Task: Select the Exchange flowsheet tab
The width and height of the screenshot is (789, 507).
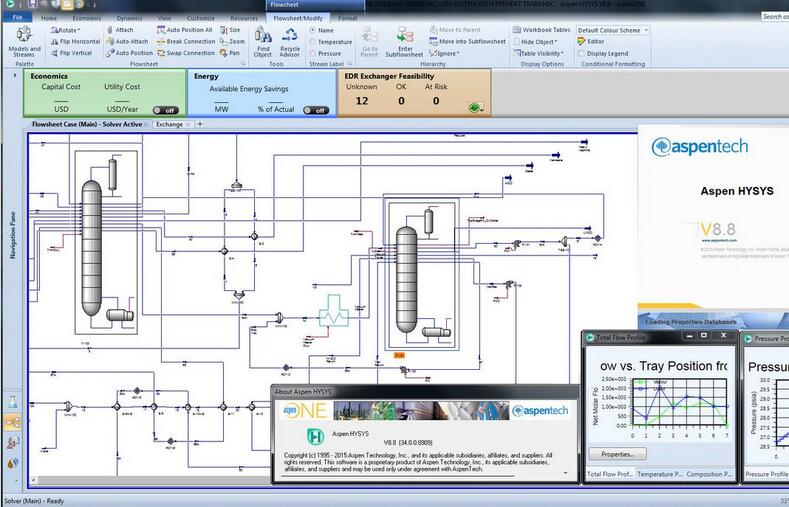Action: (x=169, y=124)
